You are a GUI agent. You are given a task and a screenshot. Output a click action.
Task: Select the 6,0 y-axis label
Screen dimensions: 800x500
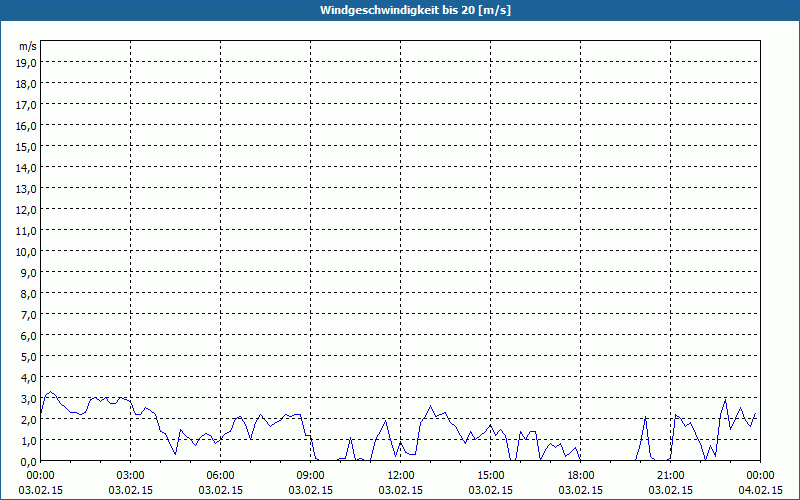click(x=29, y=336)
